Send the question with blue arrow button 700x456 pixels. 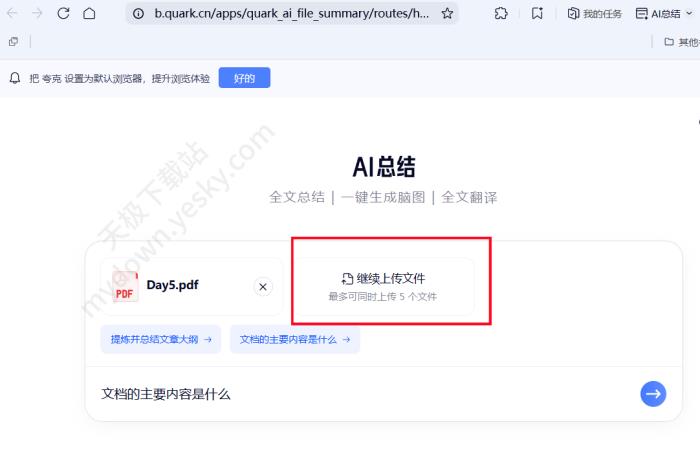[653, 394]
